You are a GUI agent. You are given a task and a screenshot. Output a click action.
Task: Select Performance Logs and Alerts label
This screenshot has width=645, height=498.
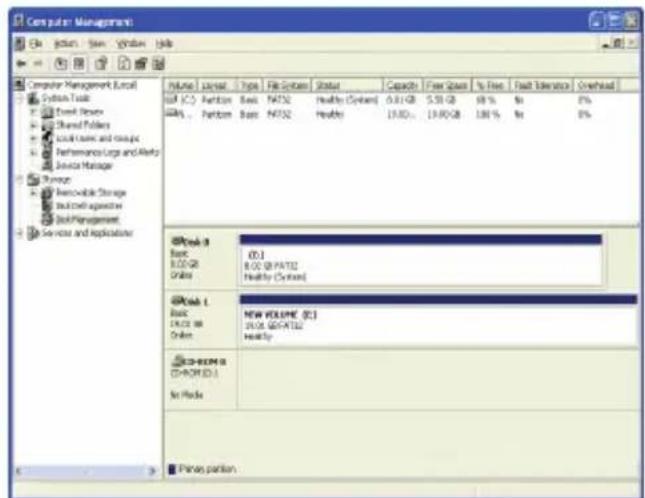(107, 152)
